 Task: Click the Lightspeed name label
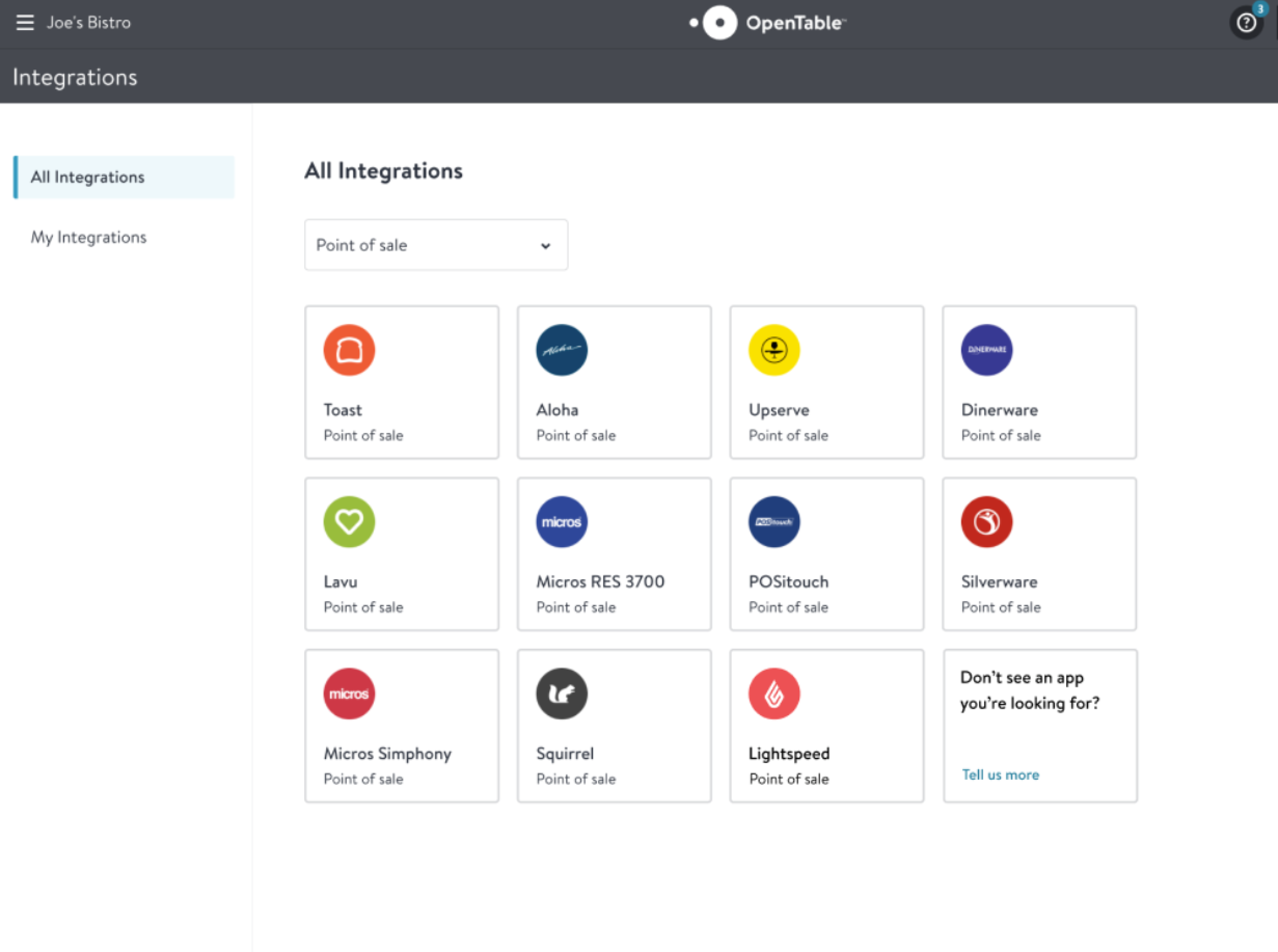pos(790,754)
